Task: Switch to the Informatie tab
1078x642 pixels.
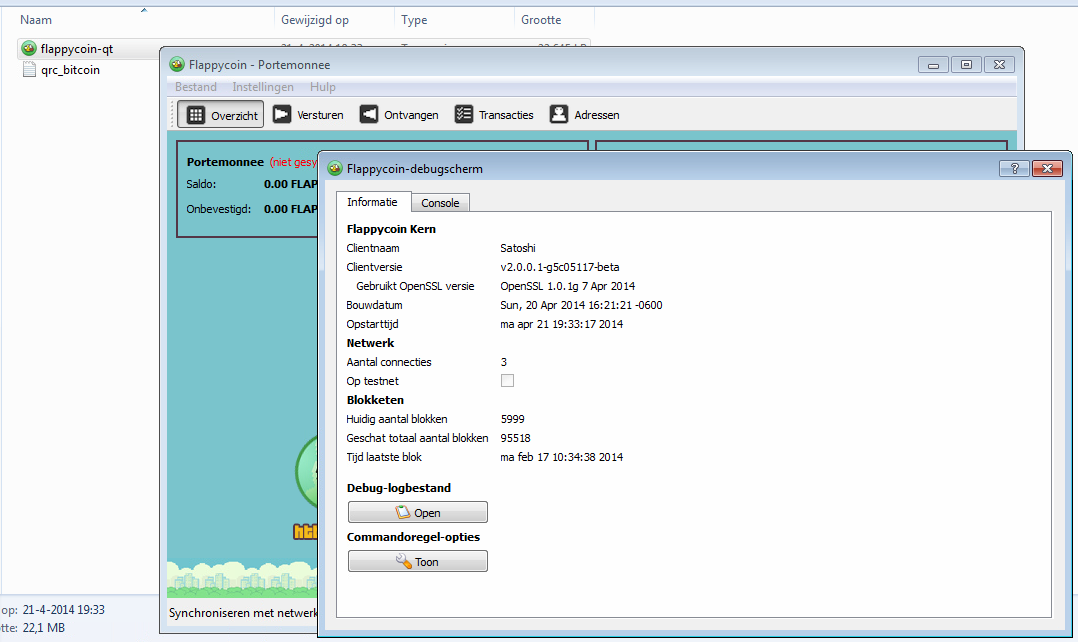Action: pos(372,202)
